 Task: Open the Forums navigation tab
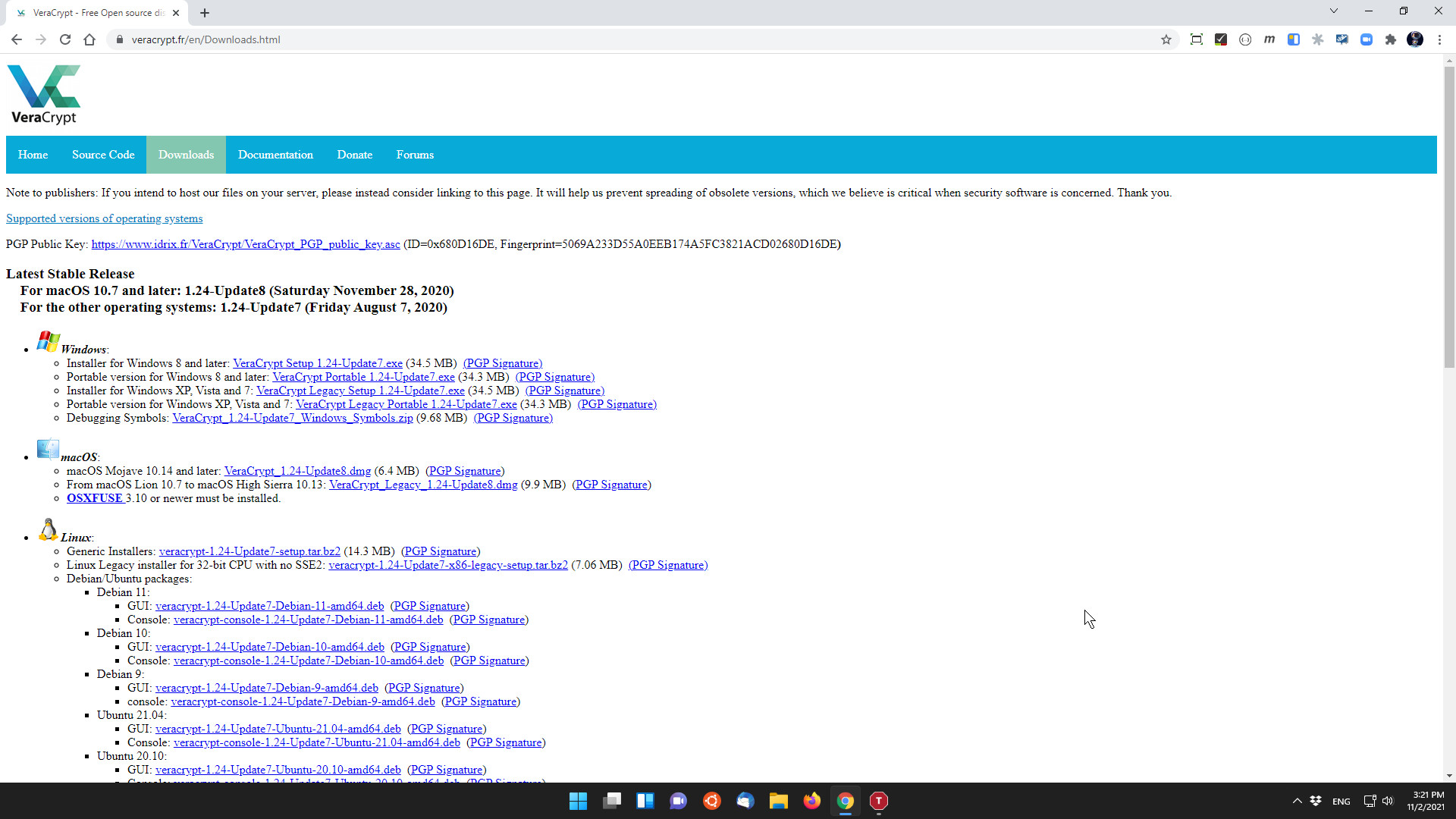[415, 155]
